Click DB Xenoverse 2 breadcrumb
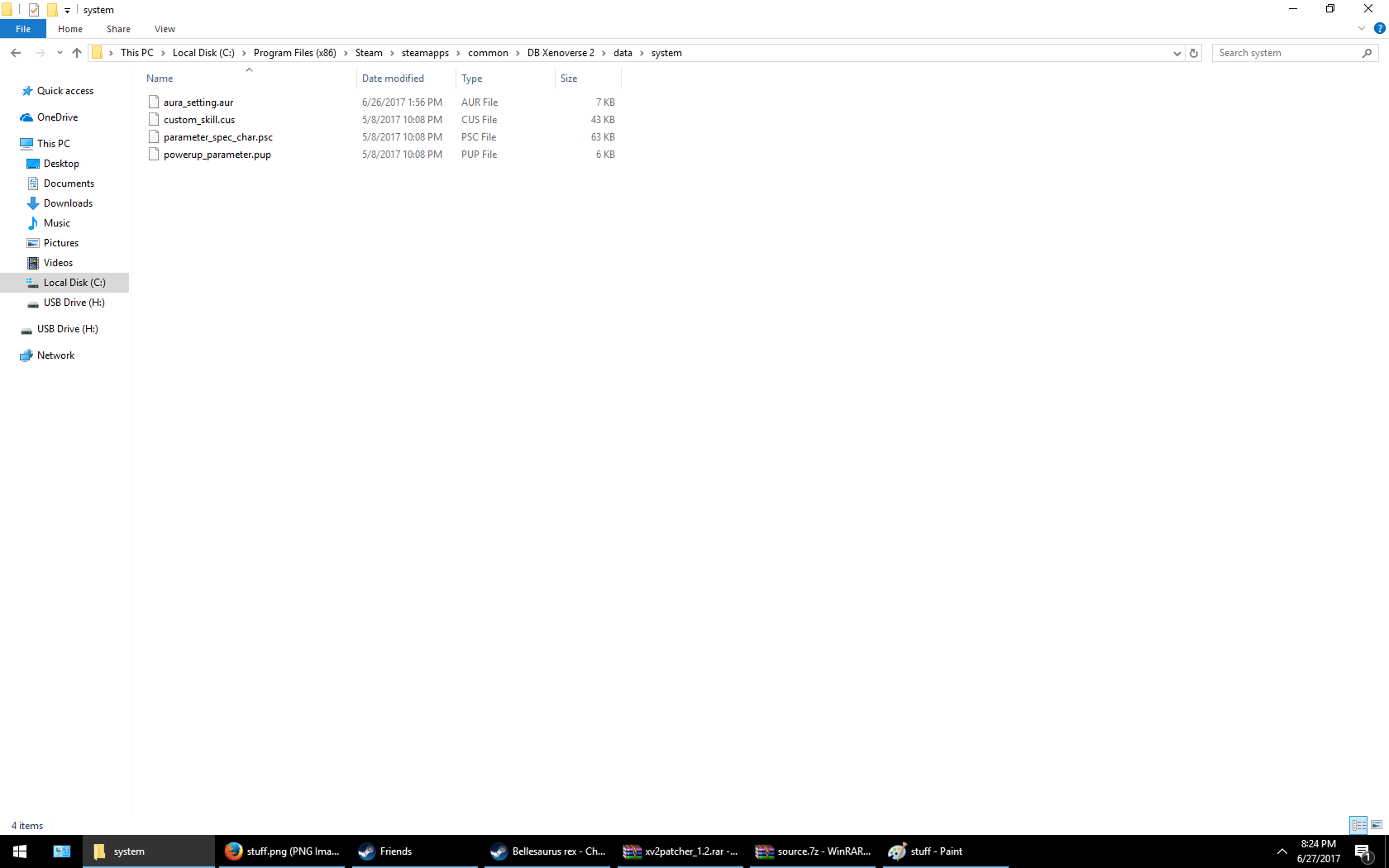The image size is (1389, 868). (x=561, y=53)
